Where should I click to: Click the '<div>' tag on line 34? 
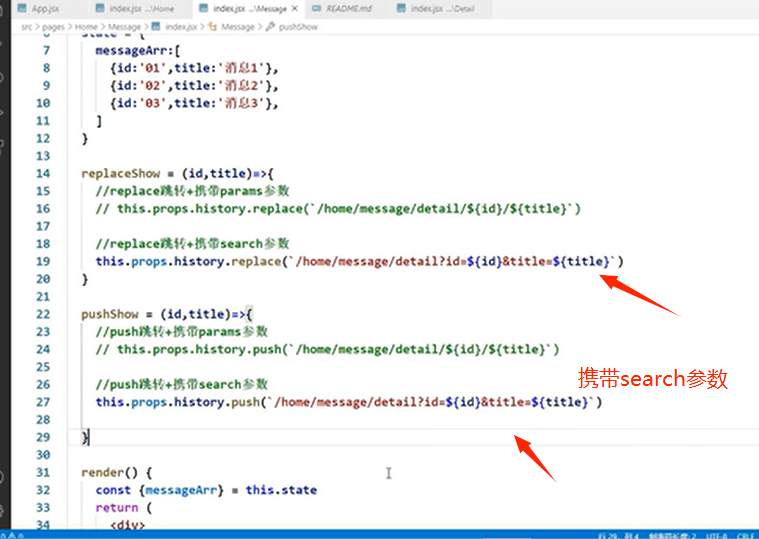128,525
